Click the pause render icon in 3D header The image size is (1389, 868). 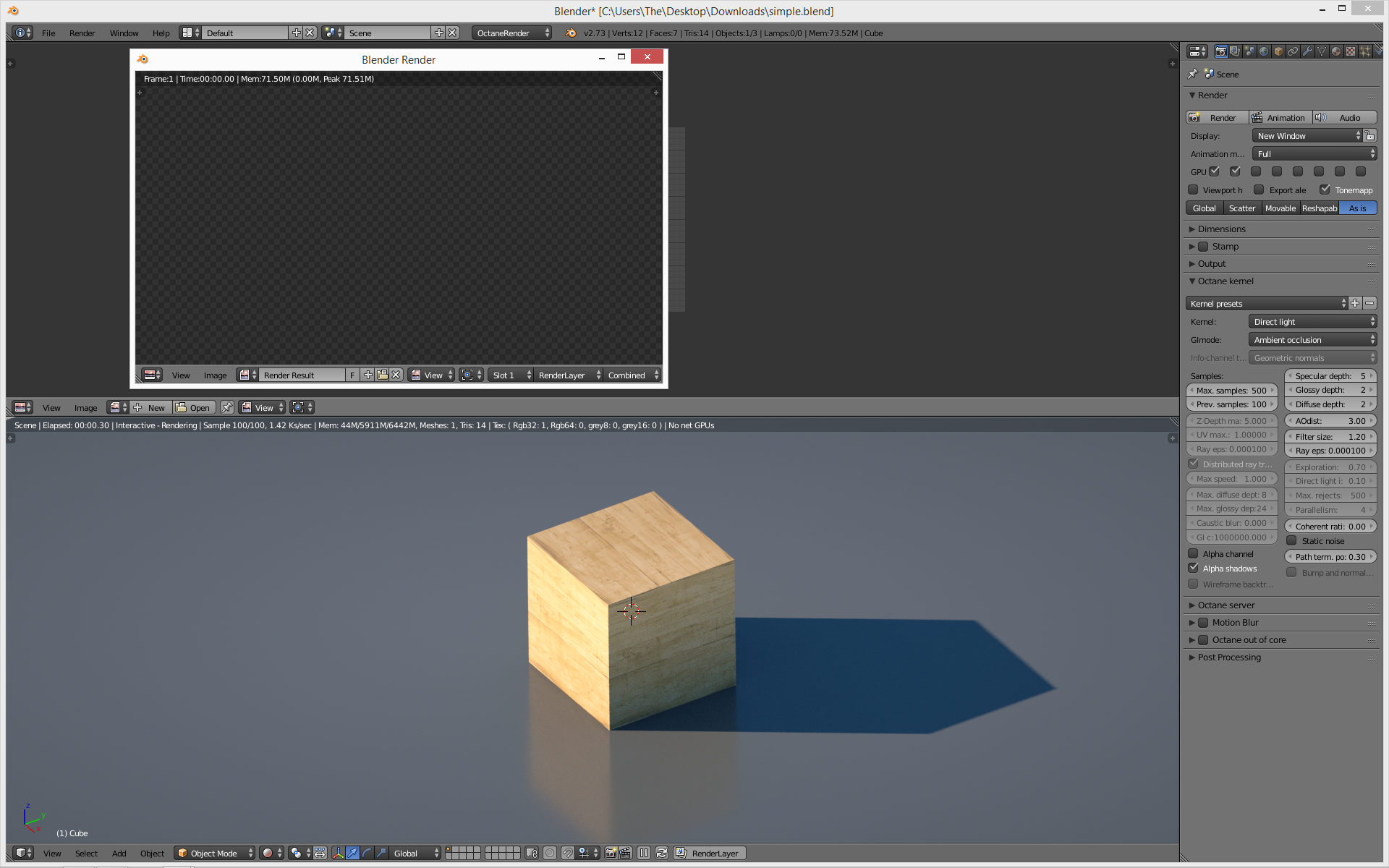tap(644, 853)
